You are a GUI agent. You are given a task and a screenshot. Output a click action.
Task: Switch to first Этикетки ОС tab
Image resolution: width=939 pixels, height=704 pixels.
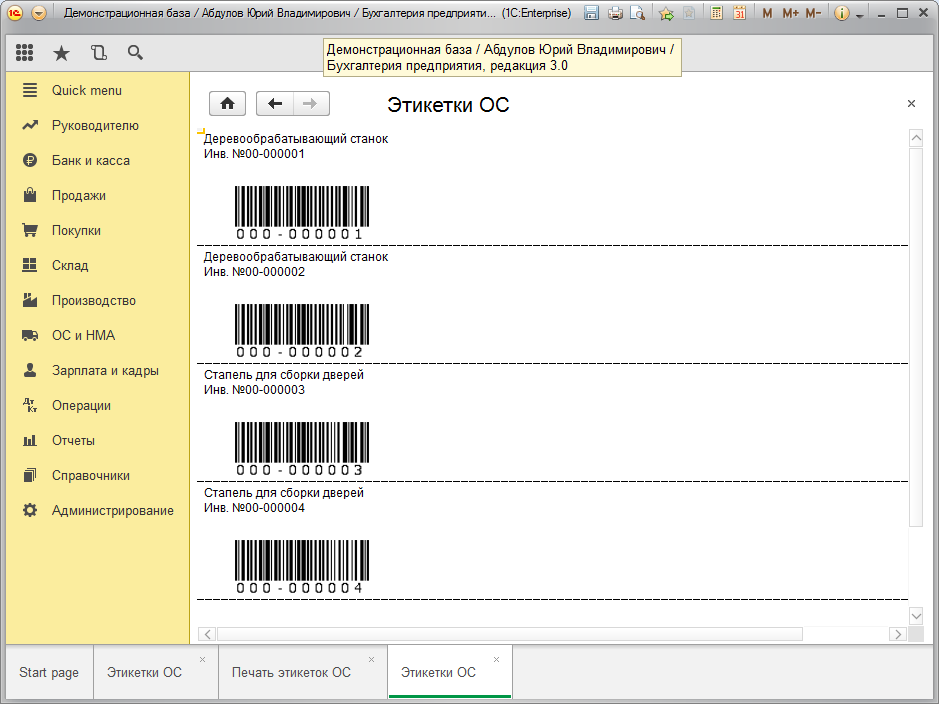point(144,672)
